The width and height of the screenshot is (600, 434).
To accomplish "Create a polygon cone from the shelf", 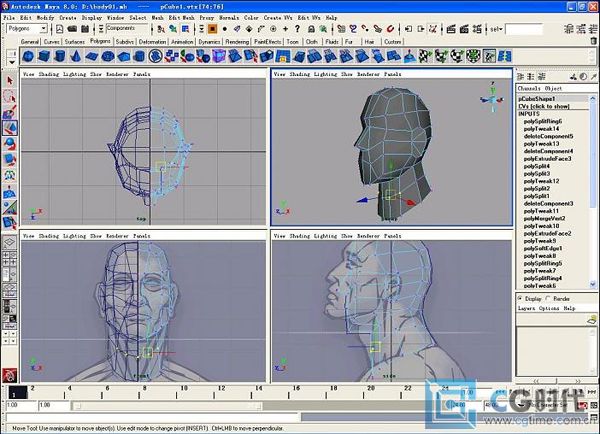I will pos(76,57).
